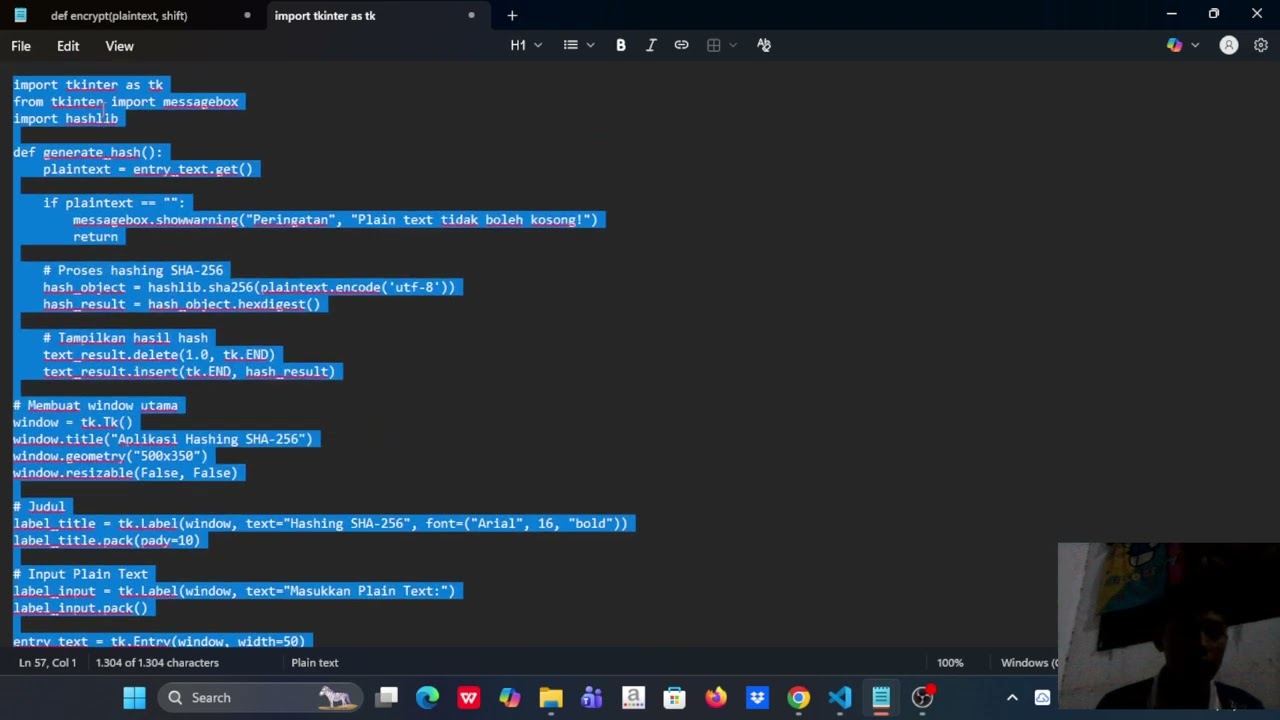Open the File menu
The height and width of the screenshot is (720, 1280).
click(21, 46)
